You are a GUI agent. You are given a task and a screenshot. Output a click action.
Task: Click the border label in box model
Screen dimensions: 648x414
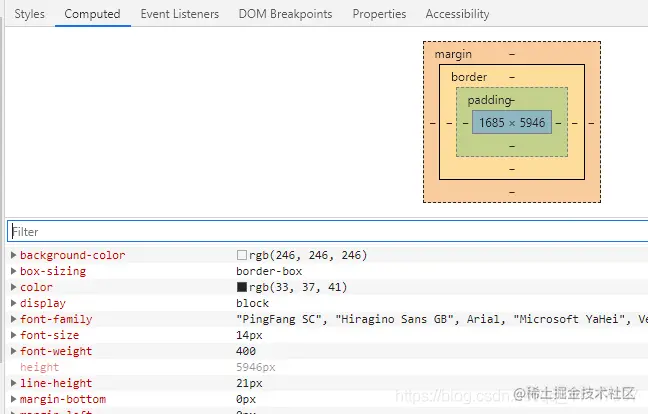(x=469, y=77)
